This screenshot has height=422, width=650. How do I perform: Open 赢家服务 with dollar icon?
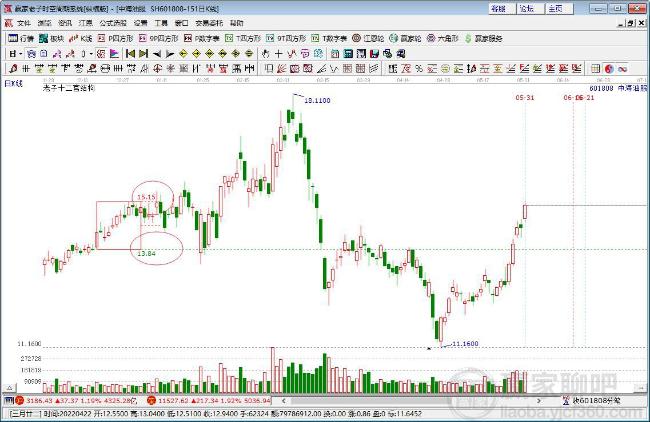483,39
